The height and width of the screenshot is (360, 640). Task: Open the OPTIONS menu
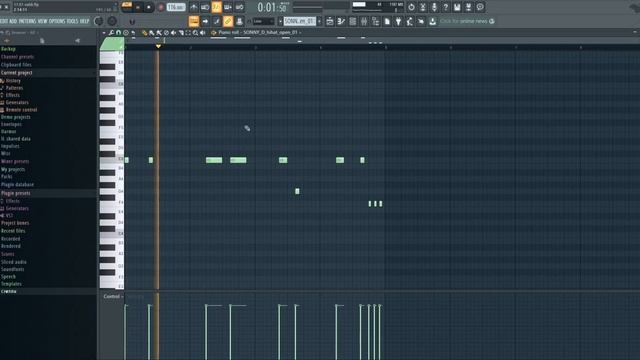(x=57, y=21)
